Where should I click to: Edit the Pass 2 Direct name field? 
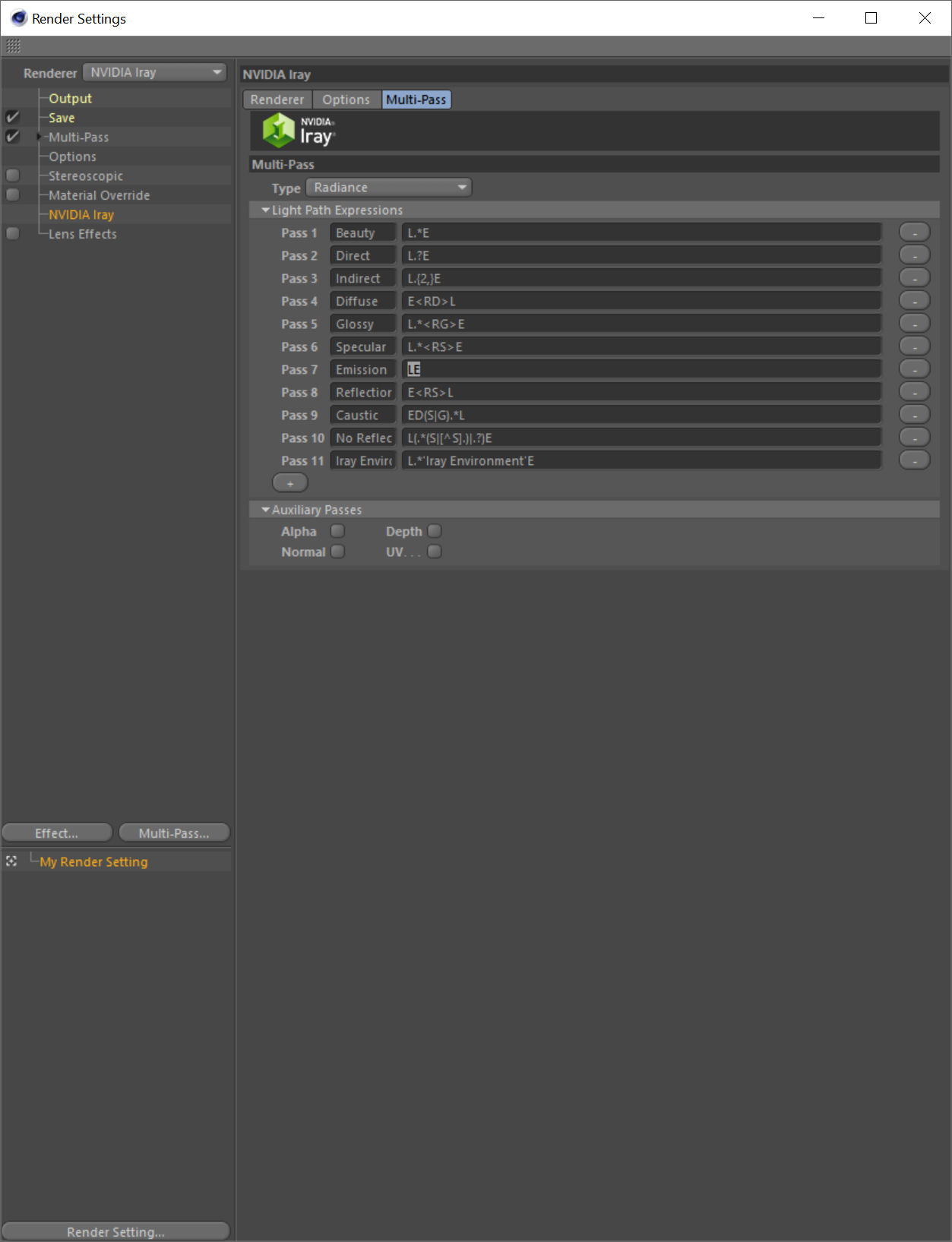tap(363, 256)
